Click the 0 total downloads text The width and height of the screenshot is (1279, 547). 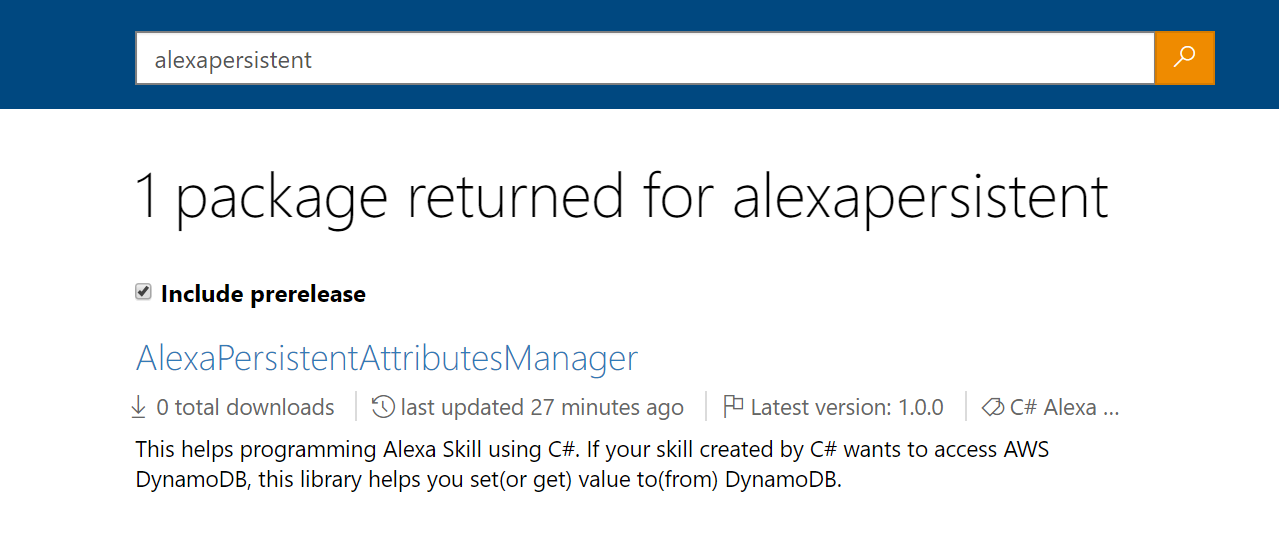(x=245, y=407)
